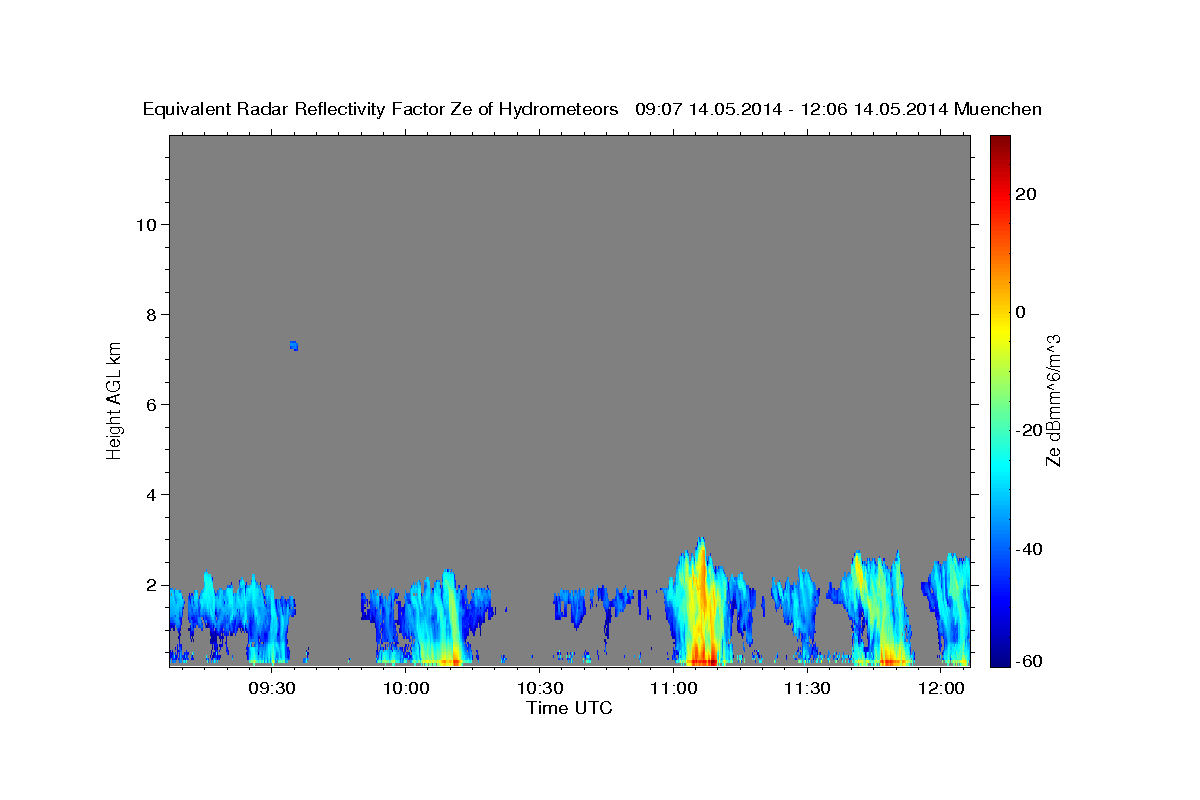Click the 'Time UTC' axis label
Viewport: 1200px width, 800px height.
pyautogui.click(x=569, y=708)
